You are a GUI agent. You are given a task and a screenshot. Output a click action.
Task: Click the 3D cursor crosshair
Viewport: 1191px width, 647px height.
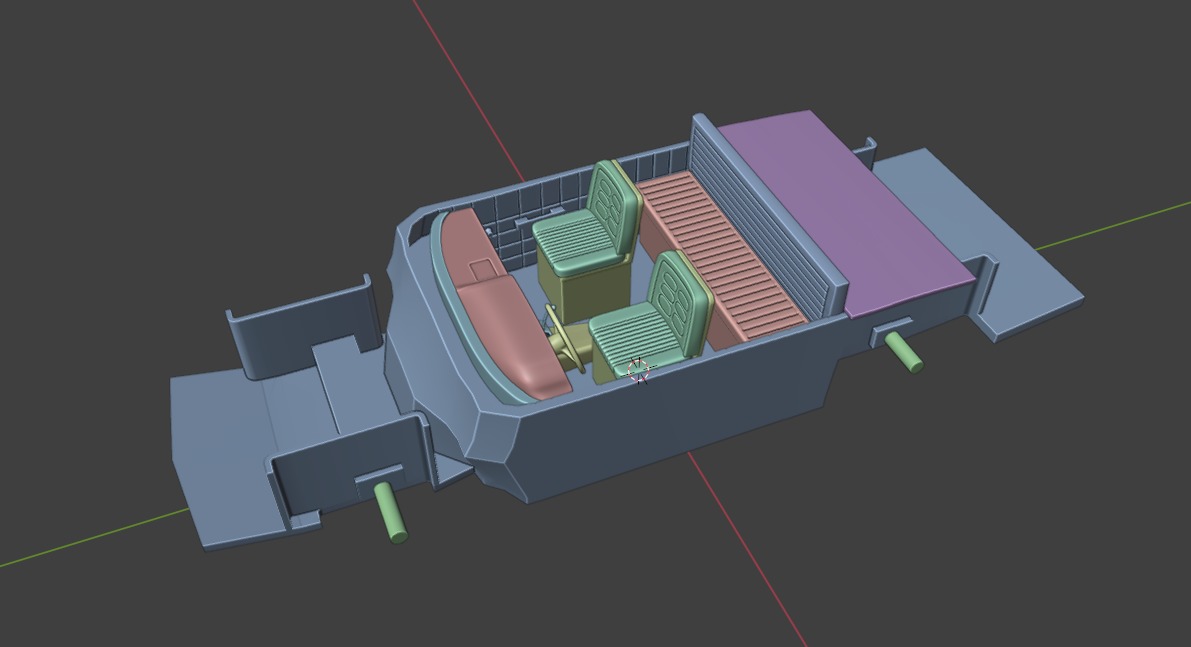coord(639,370)
